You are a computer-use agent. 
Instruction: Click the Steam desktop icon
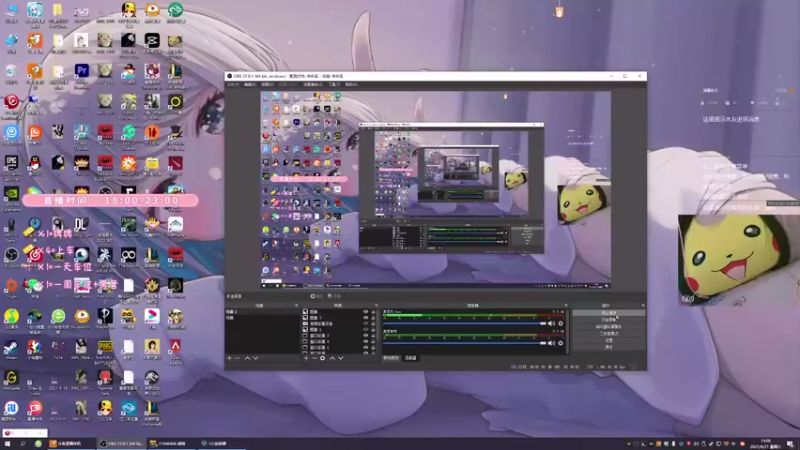point(11,347)
